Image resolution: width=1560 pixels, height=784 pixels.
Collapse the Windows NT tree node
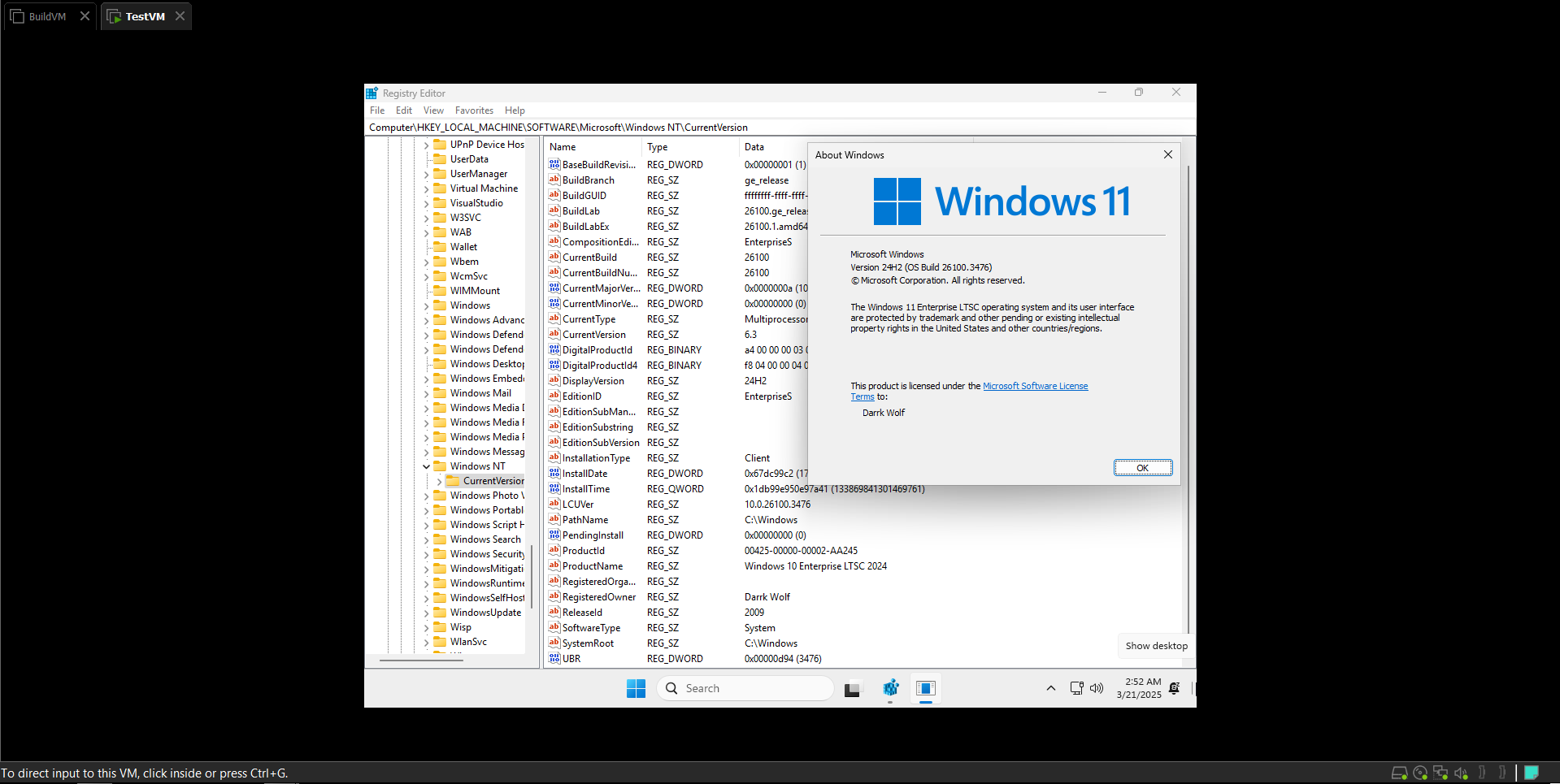(426, 466)
